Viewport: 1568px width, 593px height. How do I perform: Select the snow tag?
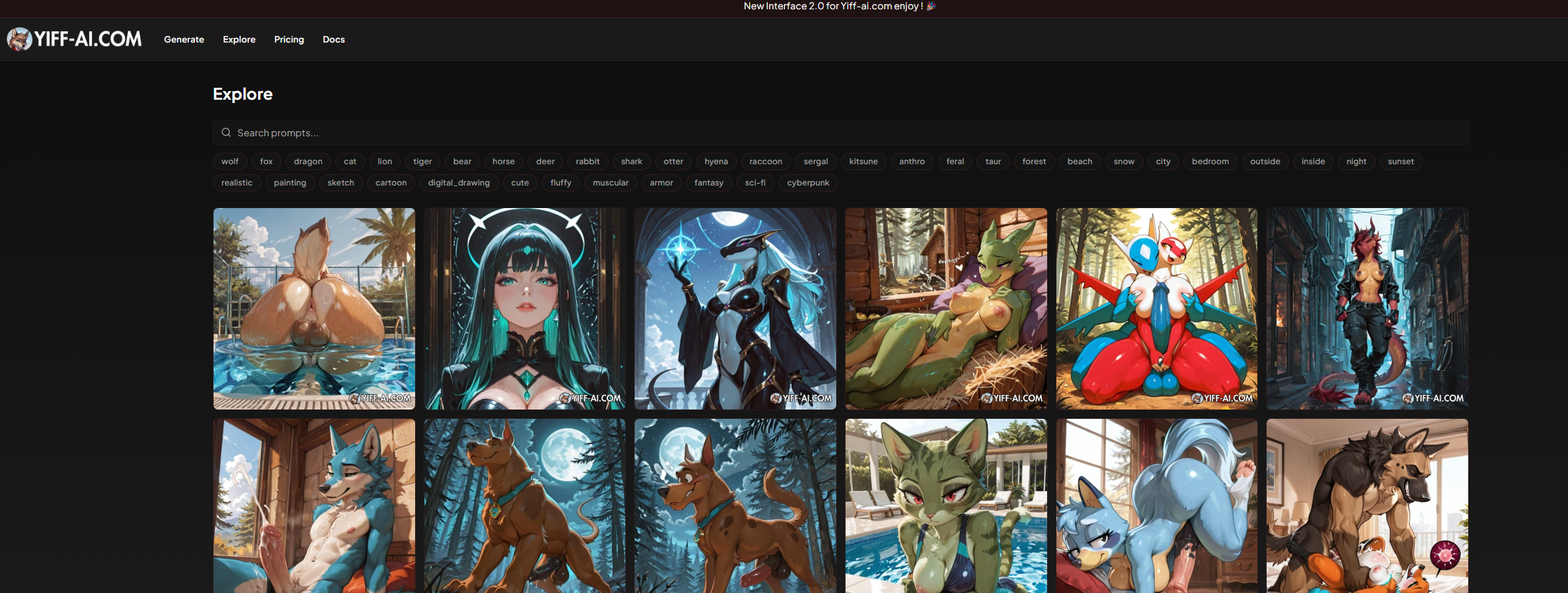(x=1124, y=162)
